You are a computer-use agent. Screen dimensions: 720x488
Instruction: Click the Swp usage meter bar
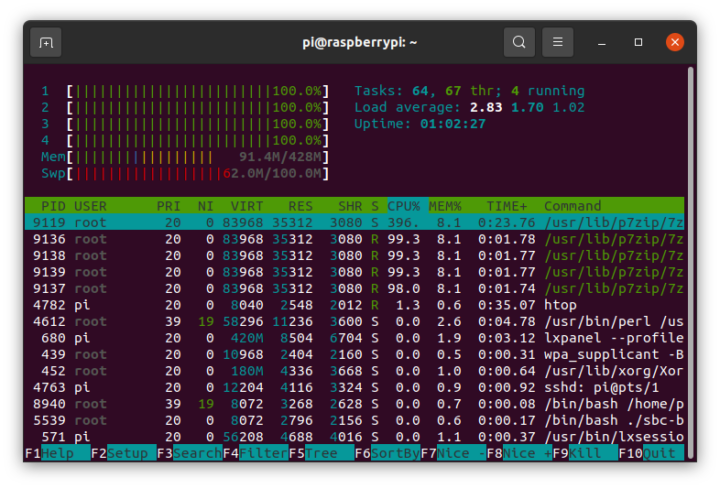198,174
